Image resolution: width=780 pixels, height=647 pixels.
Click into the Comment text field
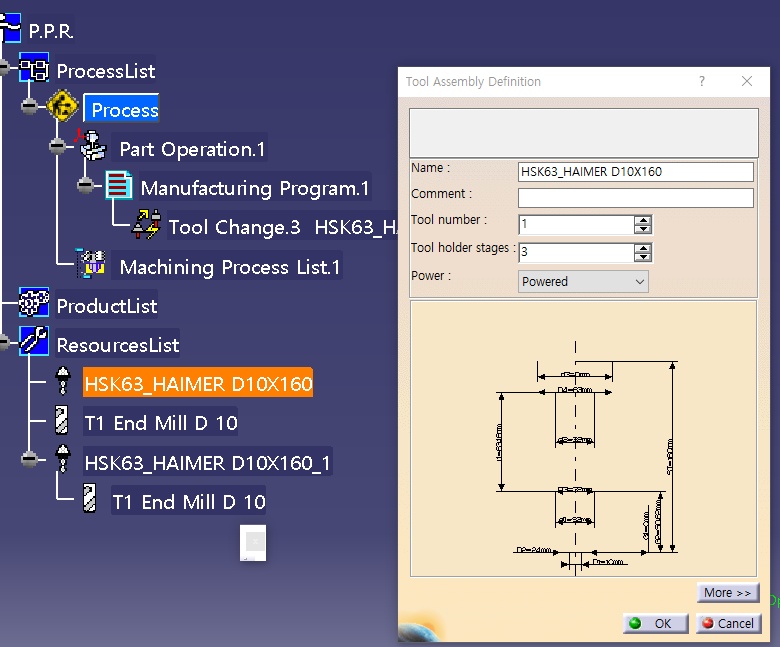pos(636,197)
